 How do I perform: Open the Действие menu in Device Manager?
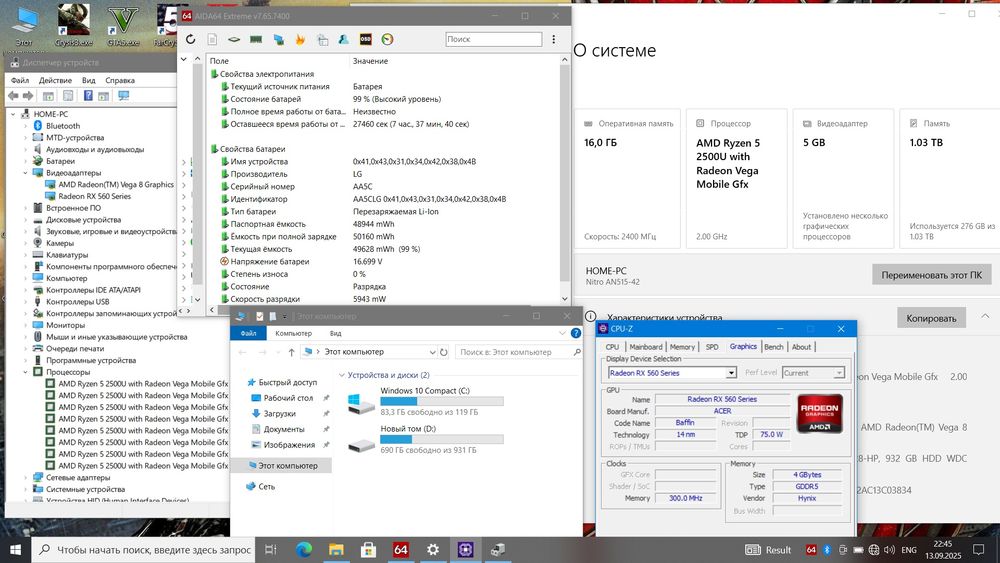55,80
